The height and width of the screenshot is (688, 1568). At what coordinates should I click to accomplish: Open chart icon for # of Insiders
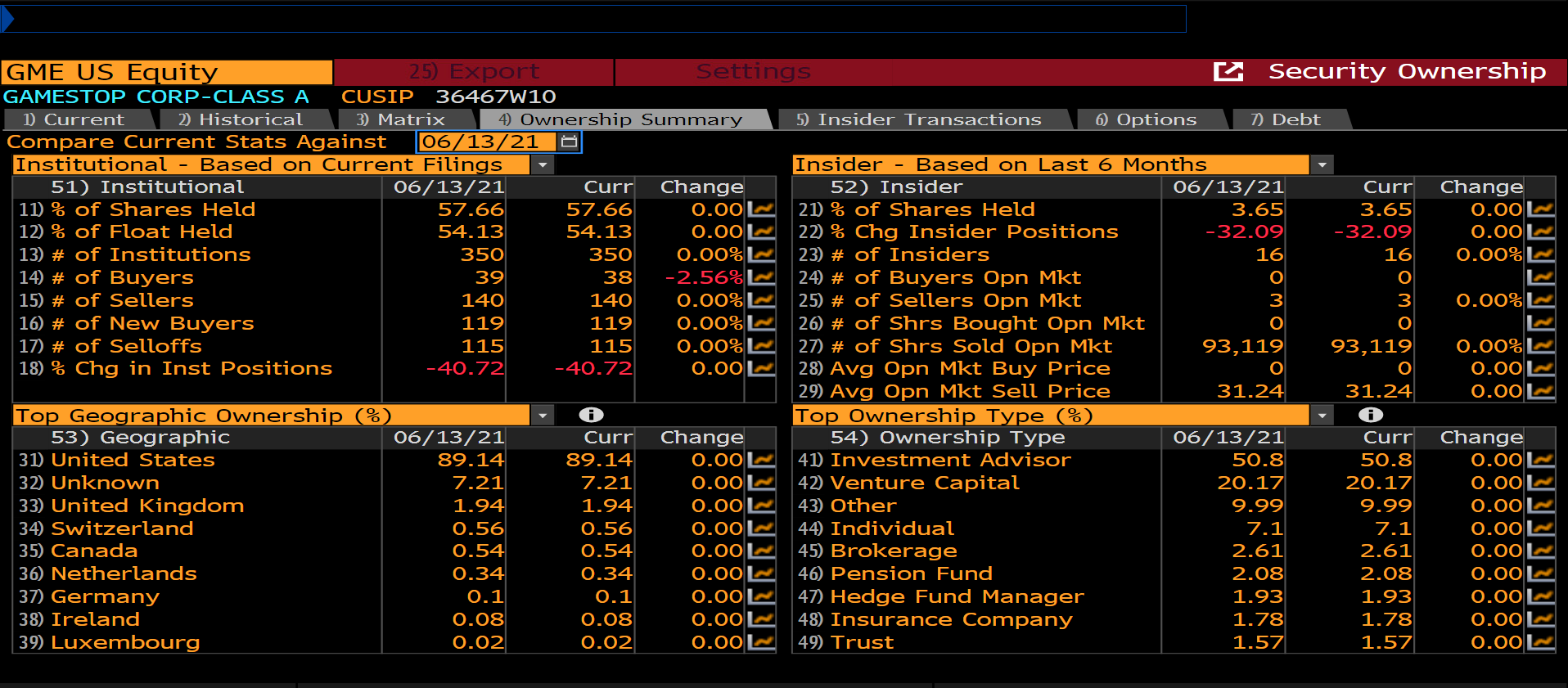coord(1541,255)
